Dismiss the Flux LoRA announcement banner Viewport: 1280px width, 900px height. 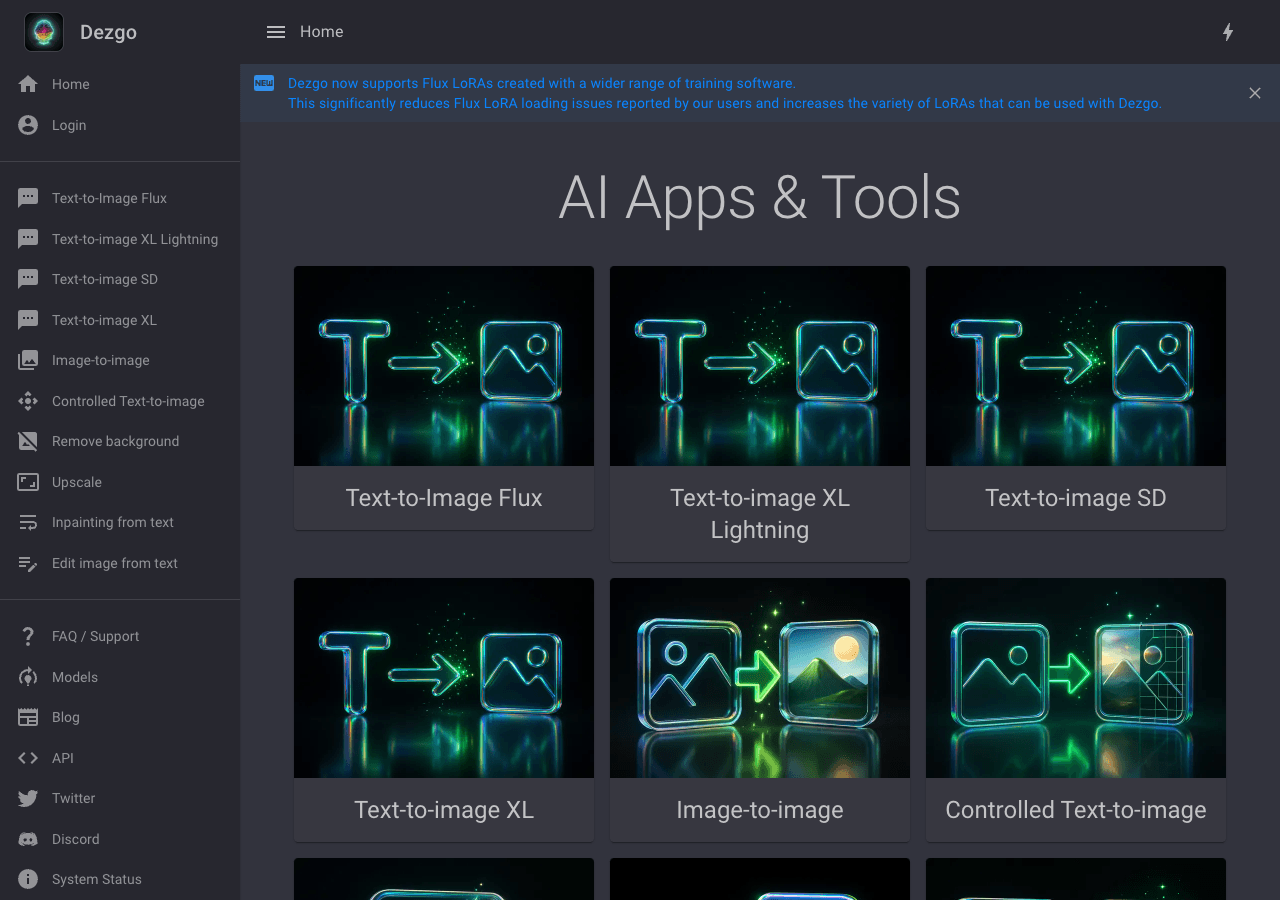(x=1255, y=93)
